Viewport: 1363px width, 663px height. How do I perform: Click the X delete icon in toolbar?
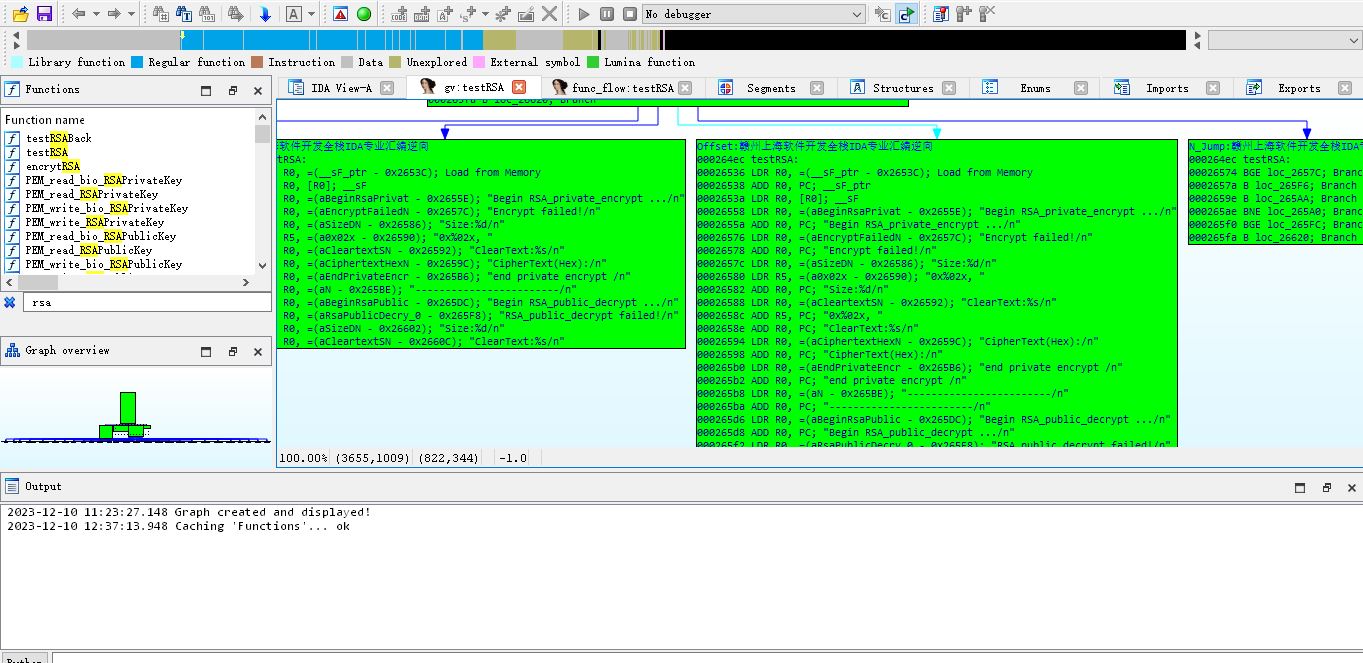tap(550, 14)
